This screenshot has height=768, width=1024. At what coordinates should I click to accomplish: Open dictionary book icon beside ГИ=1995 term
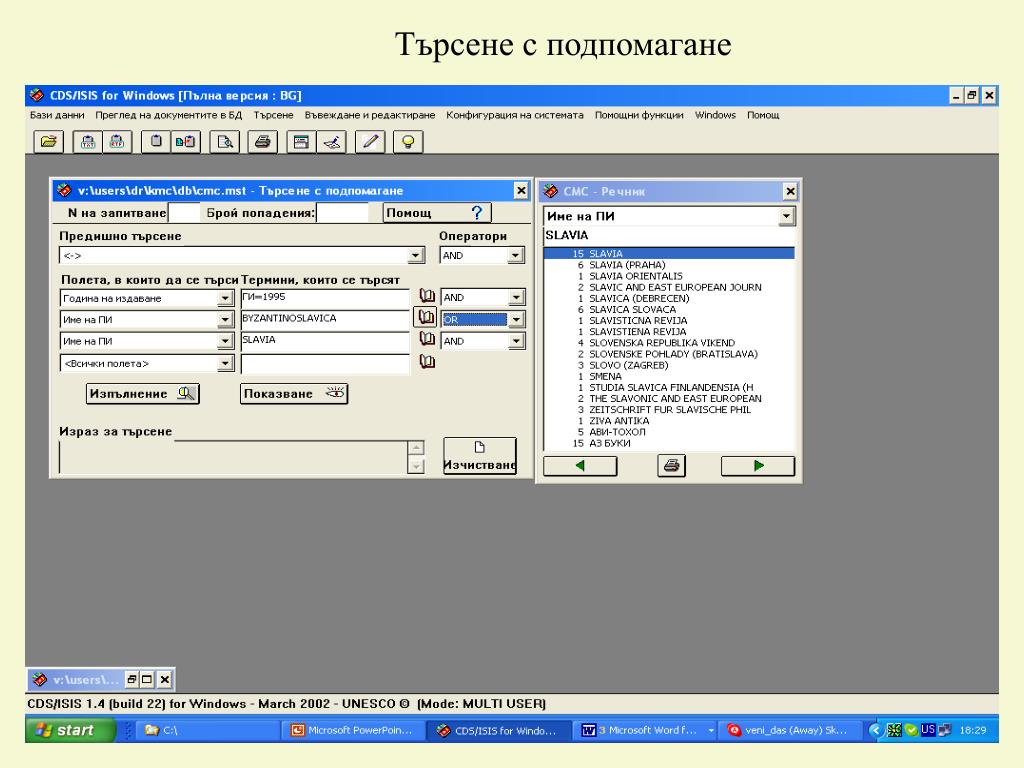pos(427,296)
